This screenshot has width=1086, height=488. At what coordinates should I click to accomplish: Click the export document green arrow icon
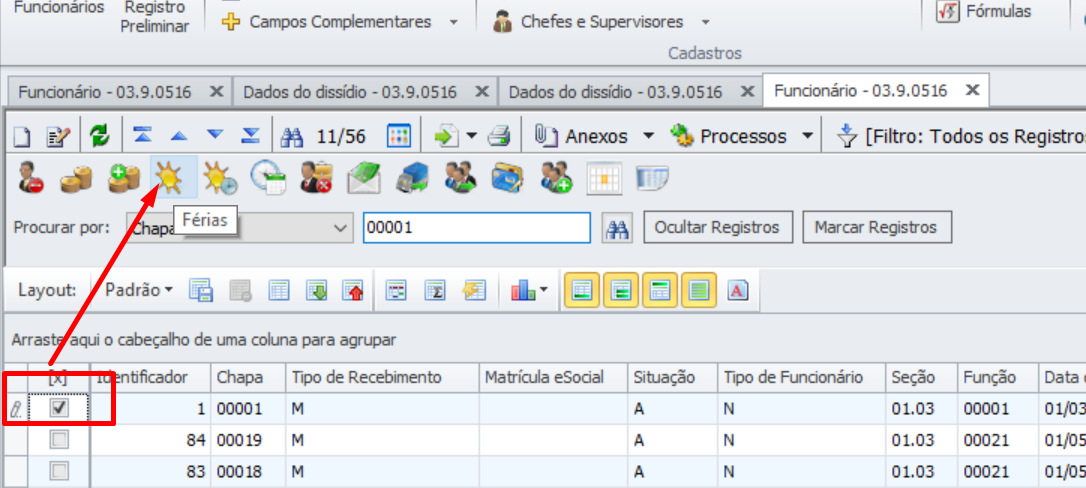tap(447, 136)
